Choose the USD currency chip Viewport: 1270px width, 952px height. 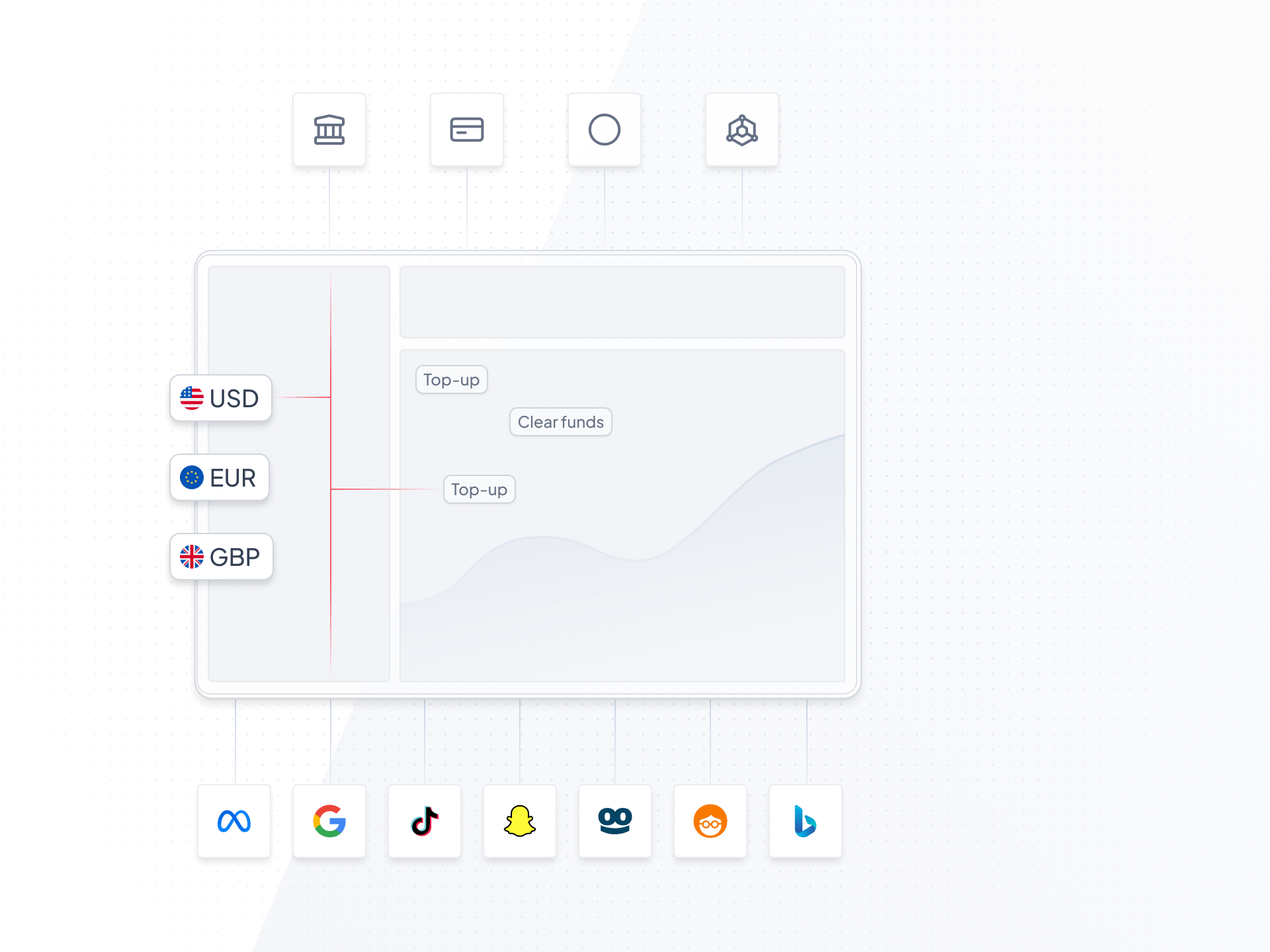(221, 398)
